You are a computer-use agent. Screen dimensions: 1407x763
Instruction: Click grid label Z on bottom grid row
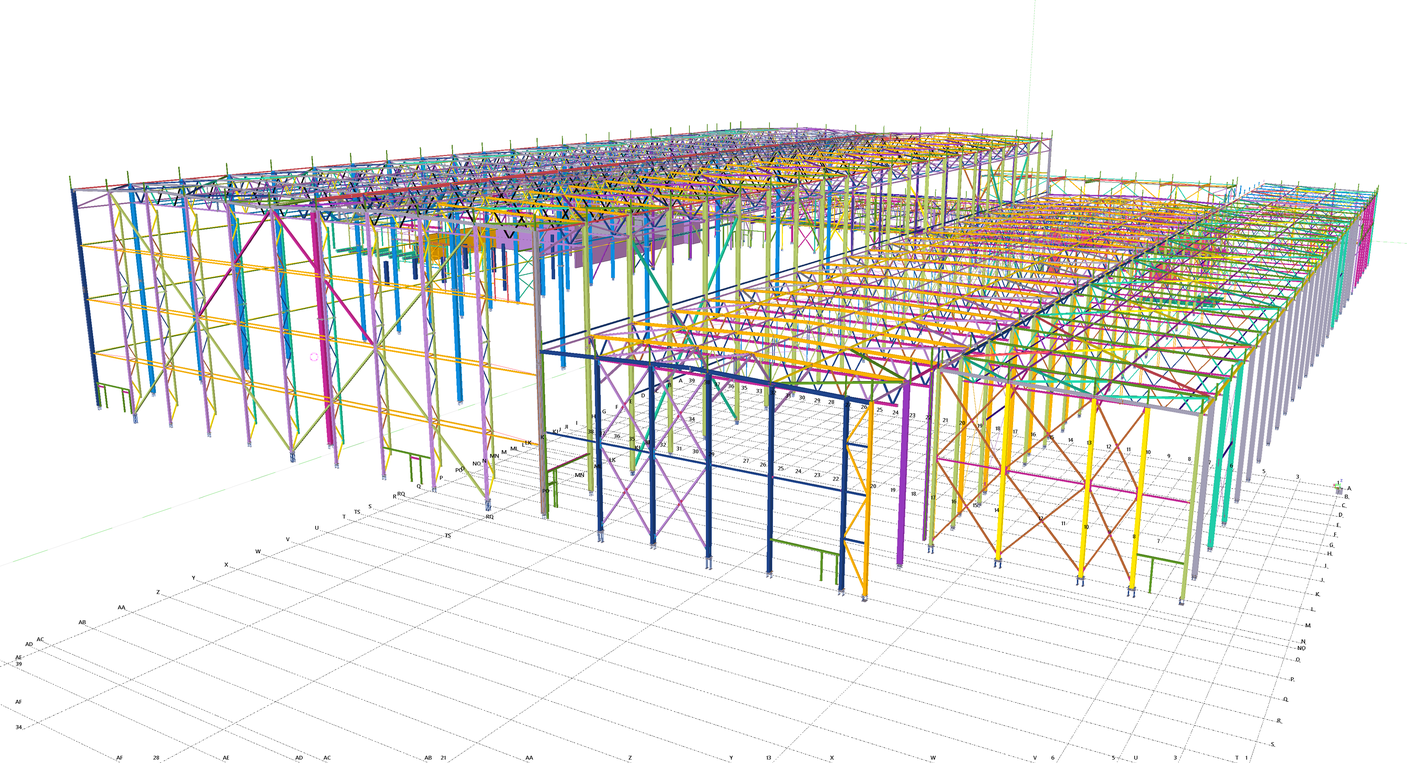click(x=630, y=758)
